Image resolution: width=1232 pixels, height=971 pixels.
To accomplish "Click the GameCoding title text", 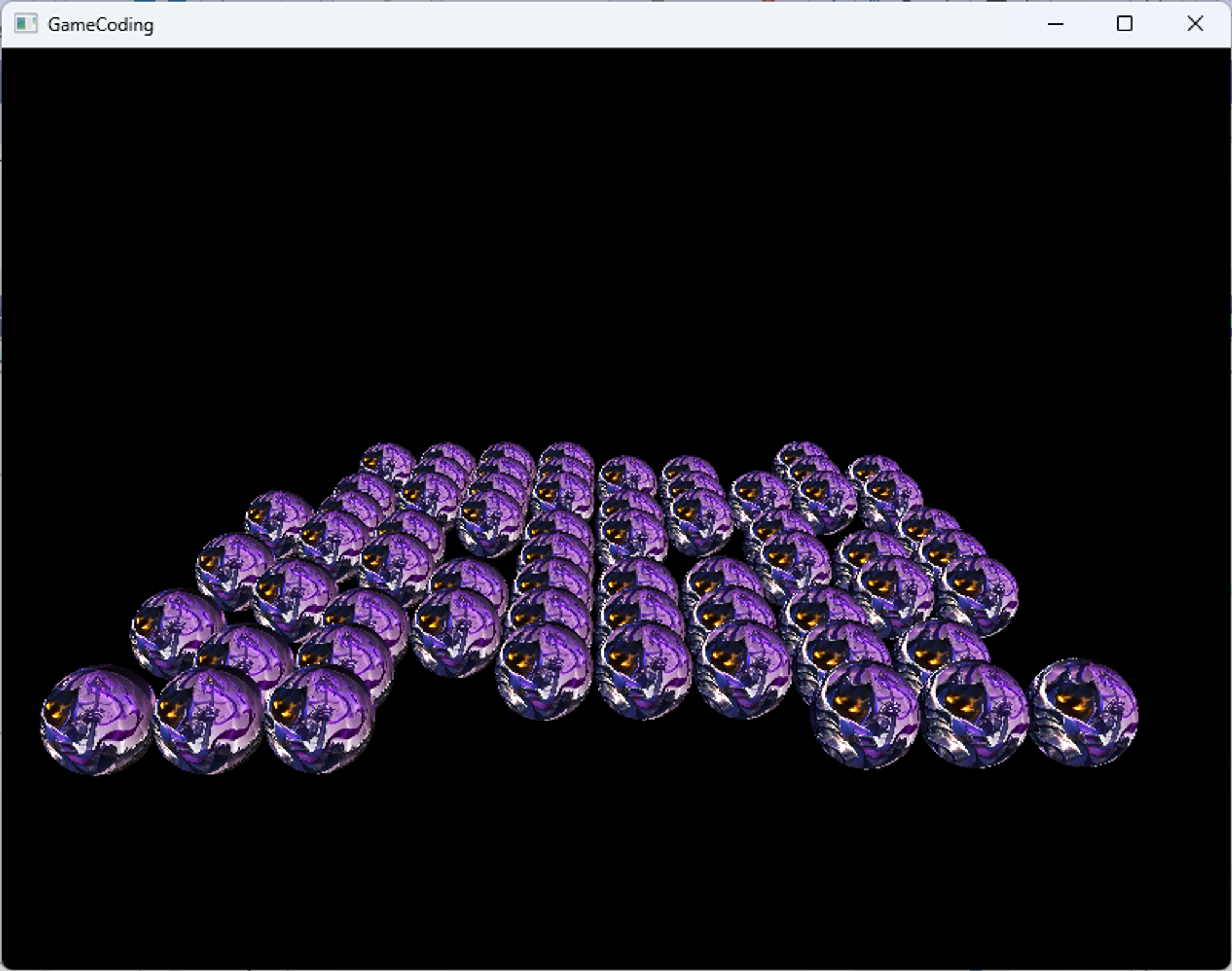I will click(100, 25).
